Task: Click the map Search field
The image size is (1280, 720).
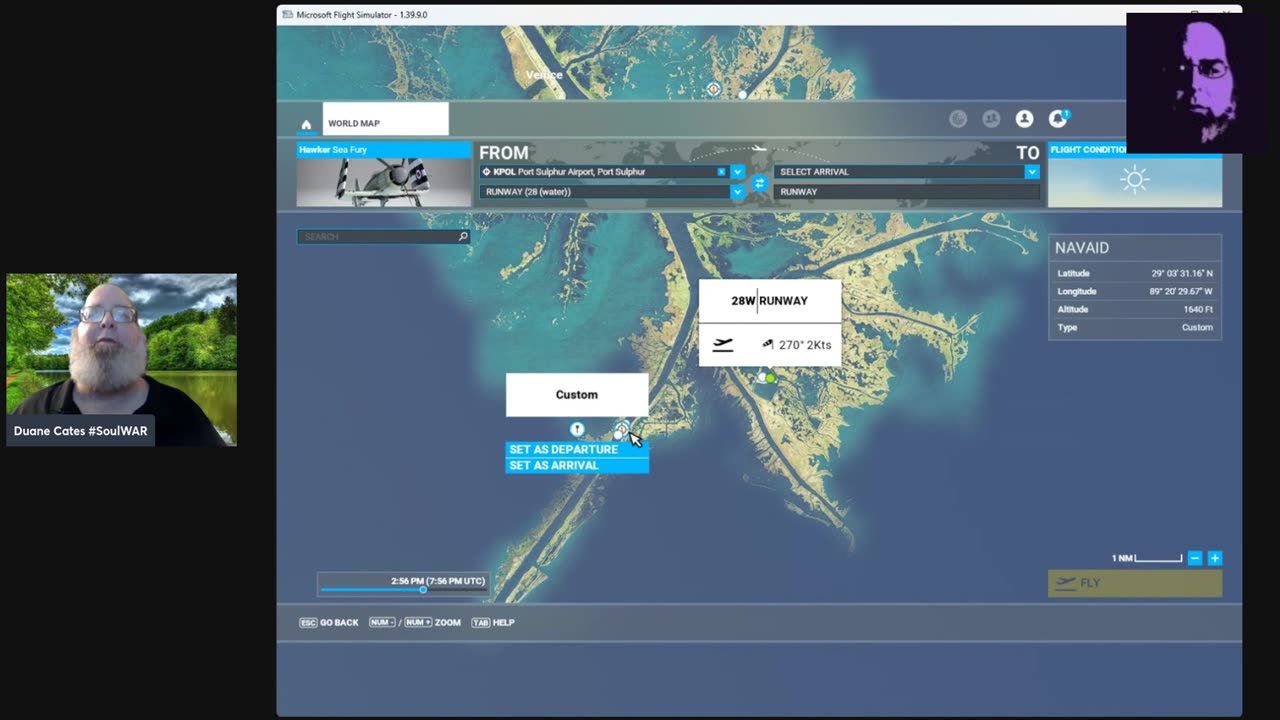Action: click(377, 237)
